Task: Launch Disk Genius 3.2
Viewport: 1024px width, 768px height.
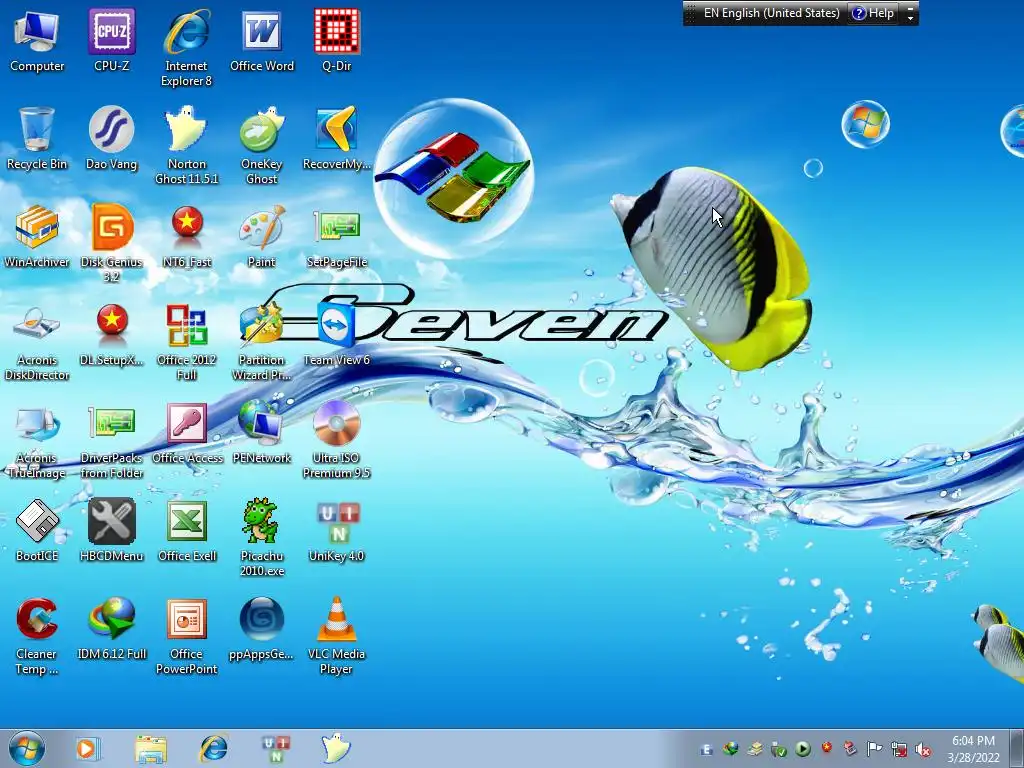Action: pos(112,244)
